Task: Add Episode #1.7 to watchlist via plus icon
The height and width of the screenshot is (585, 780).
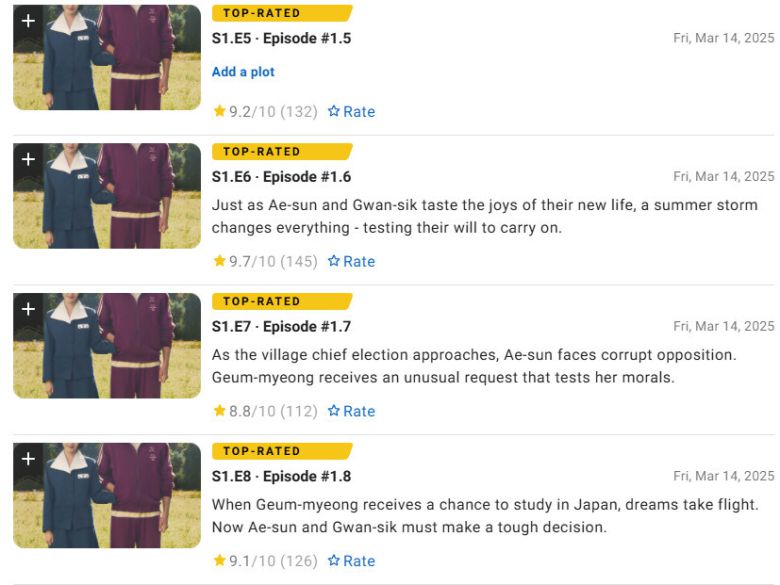Action: click(x=28, y=309)
